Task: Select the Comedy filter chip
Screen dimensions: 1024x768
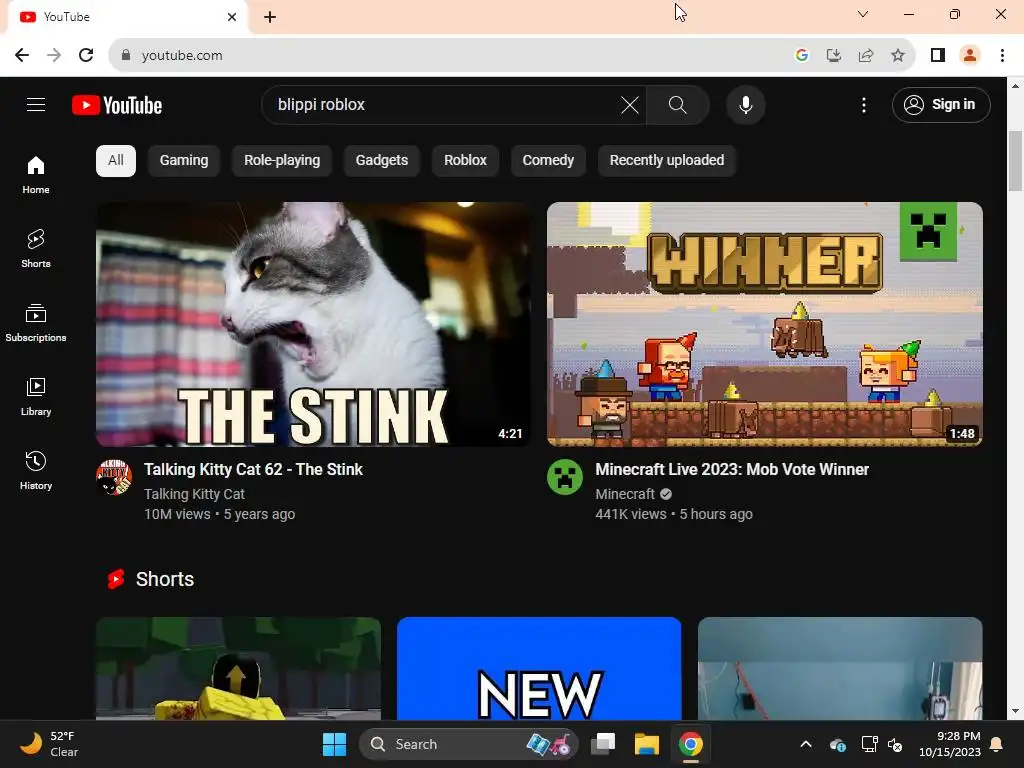Action: pos(548,161)
